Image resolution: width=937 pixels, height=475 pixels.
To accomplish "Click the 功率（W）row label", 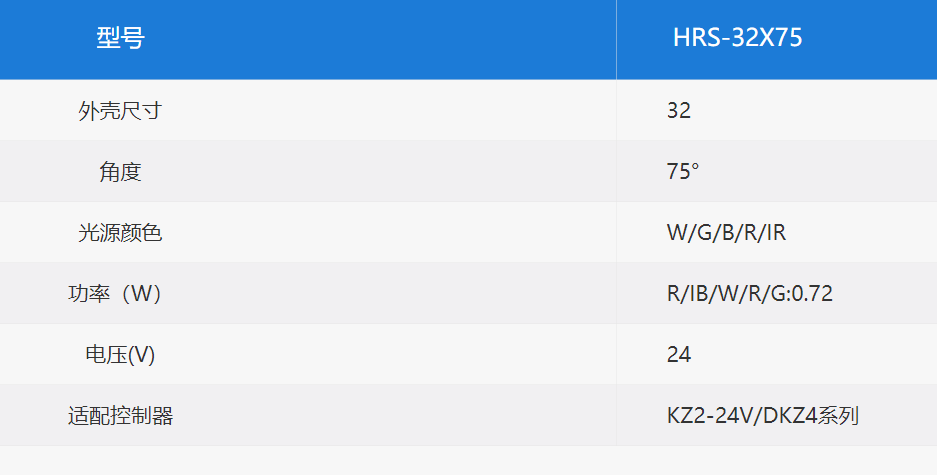I will point(115,293).
